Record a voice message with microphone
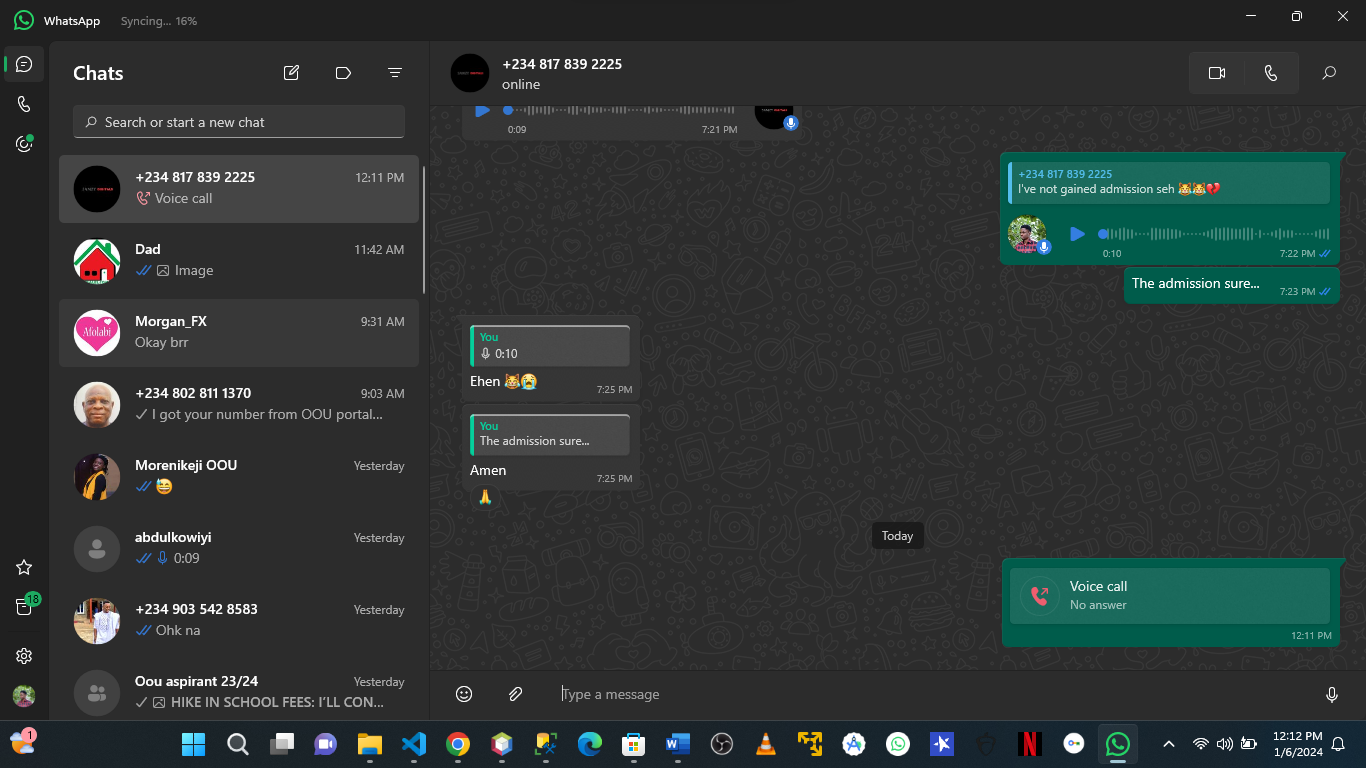This screenshot has height=768, width=1366. (x=1331, y=694)
